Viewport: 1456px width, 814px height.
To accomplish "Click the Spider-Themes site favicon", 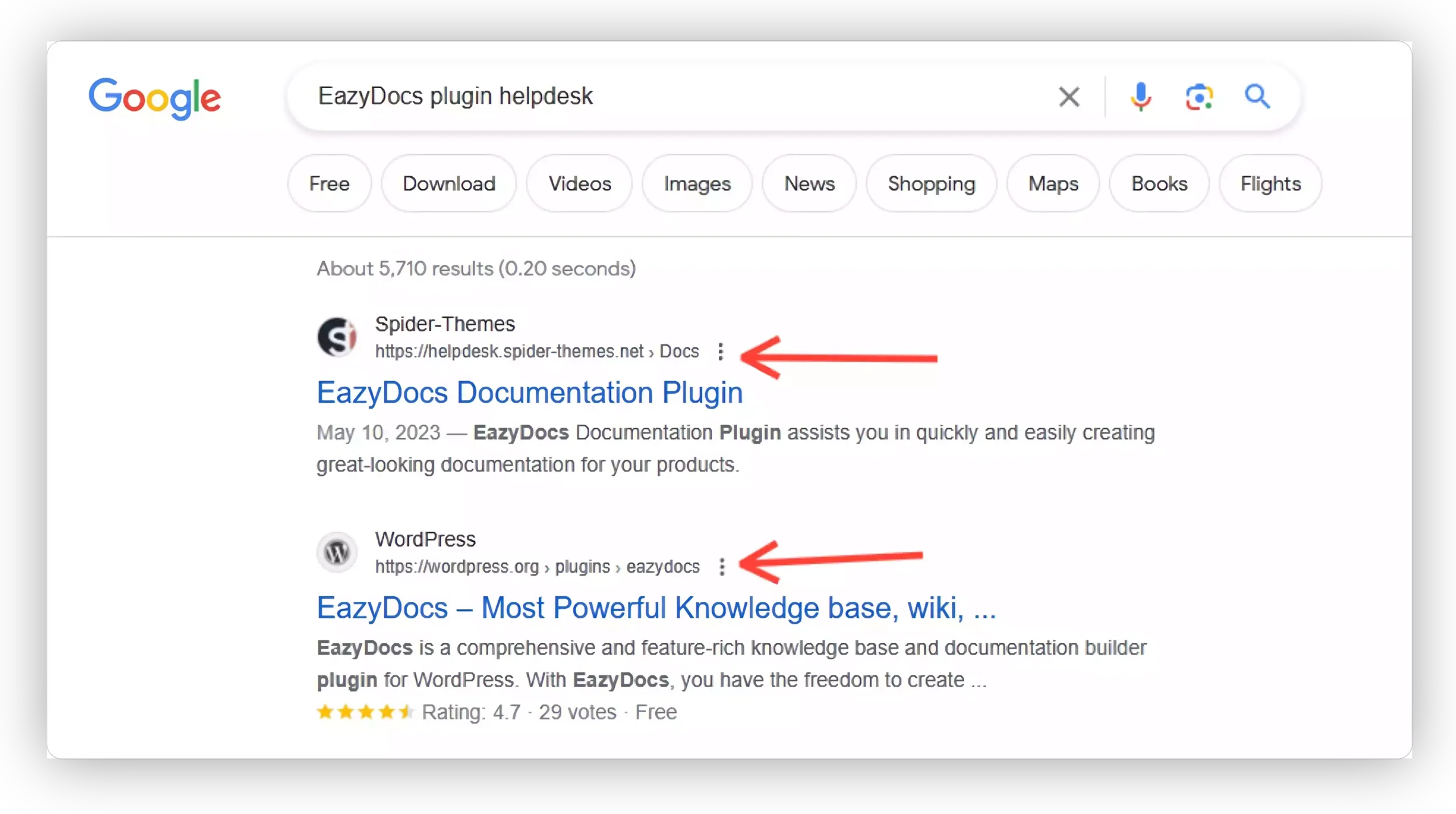I will (x=337, y=337).
